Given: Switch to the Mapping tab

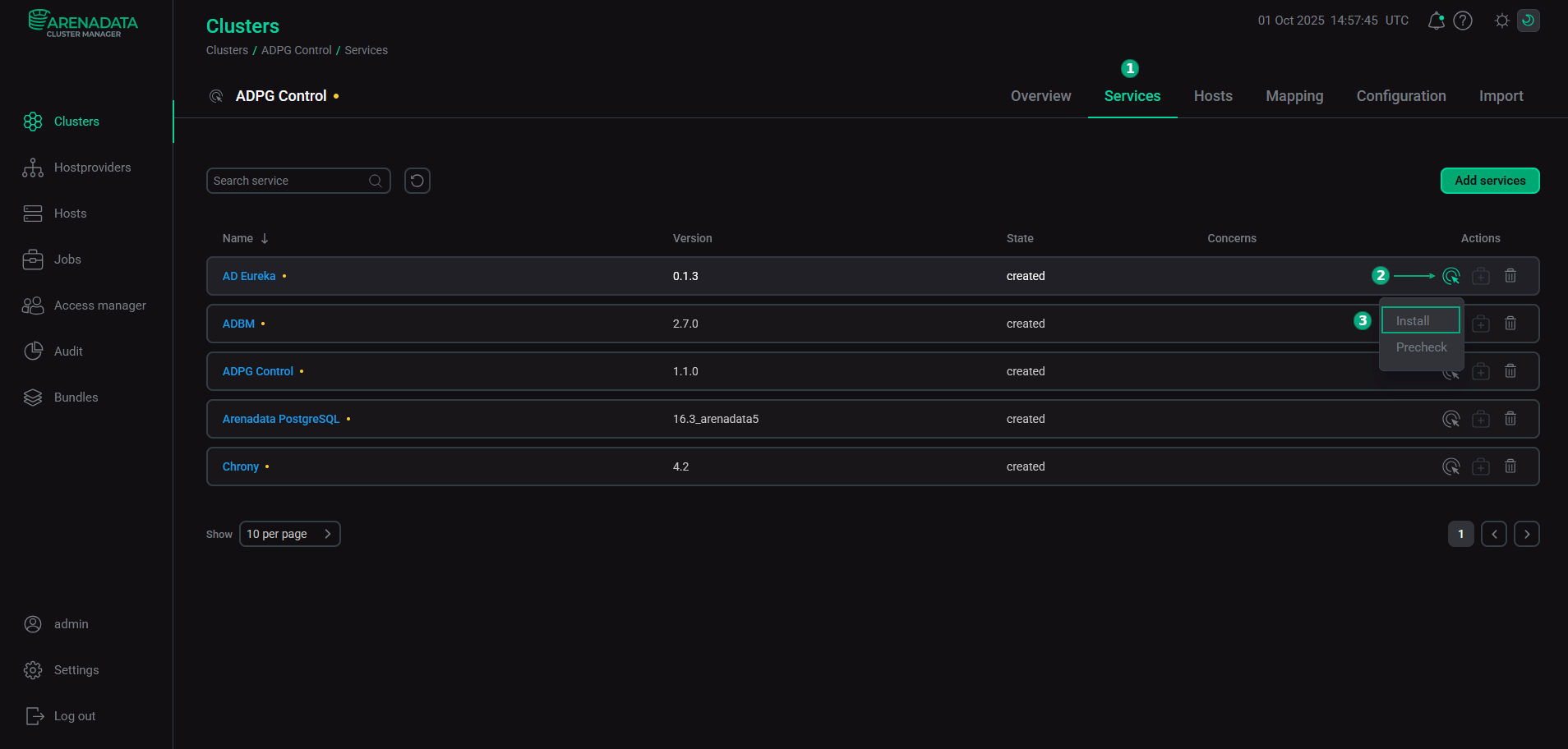Looking at the screenshot, I should pos(1294,96).
